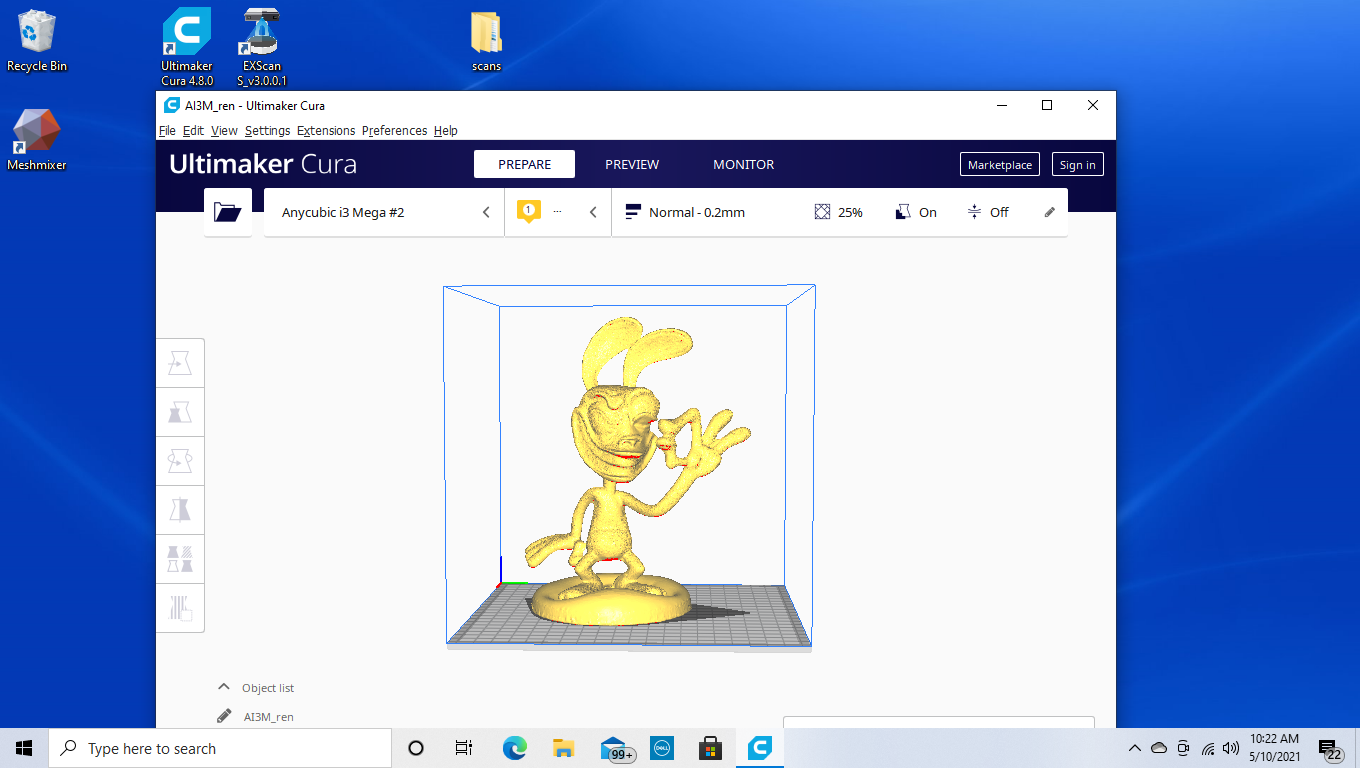The height and width of the screenshot is (768, 1360).
Task: Click the network icon in system tray
Action: (x=1207, y=748)
